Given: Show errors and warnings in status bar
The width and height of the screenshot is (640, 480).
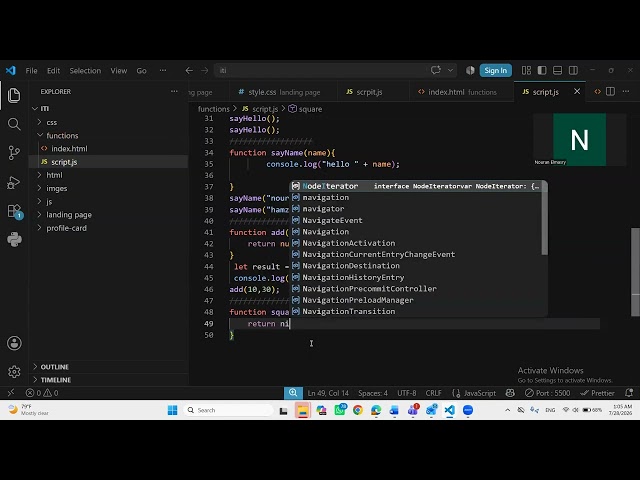Looking at the screenshot, I should [x=42, y=393].
